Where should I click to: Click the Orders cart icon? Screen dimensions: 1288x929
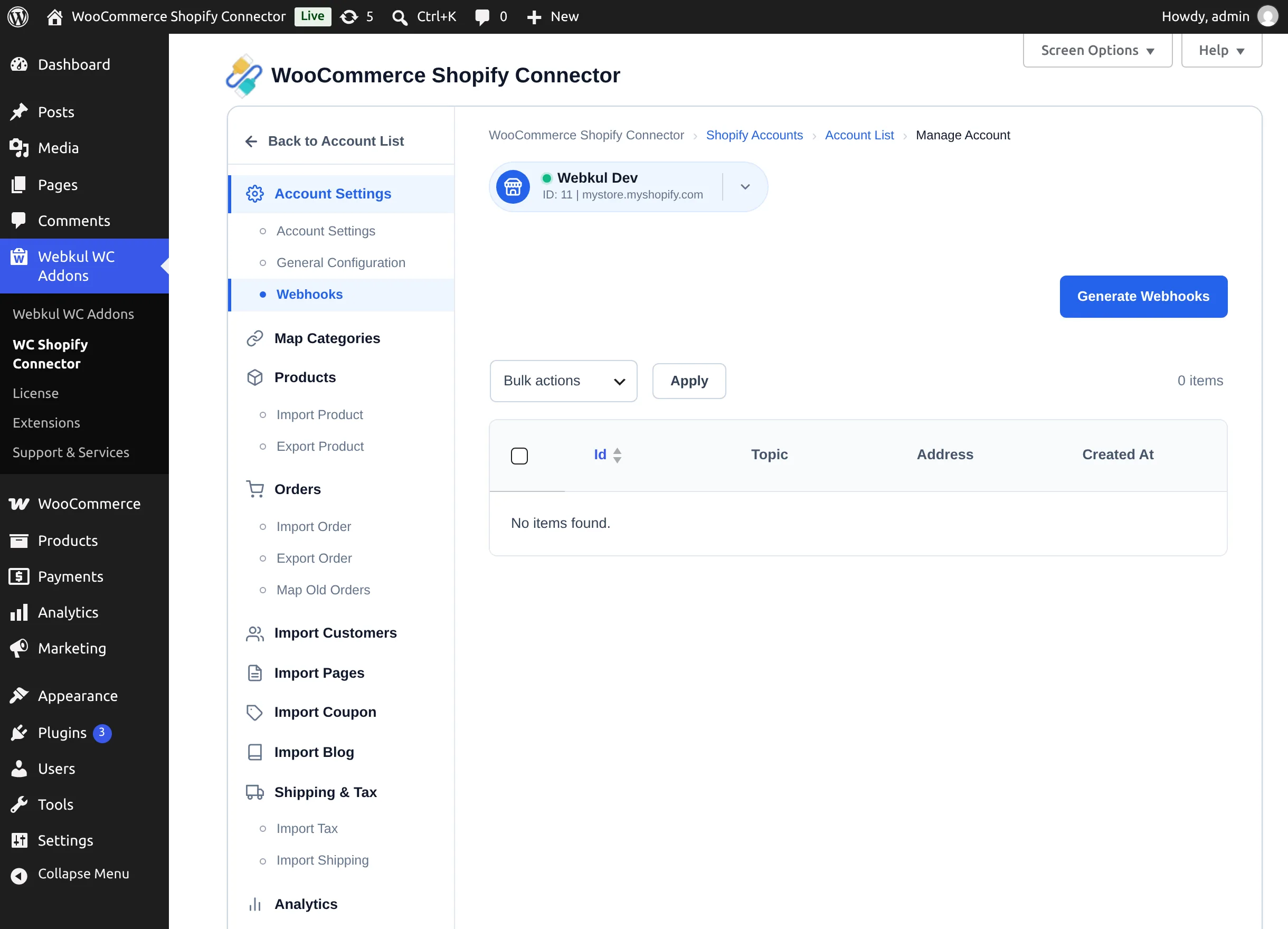pos(255,489)
